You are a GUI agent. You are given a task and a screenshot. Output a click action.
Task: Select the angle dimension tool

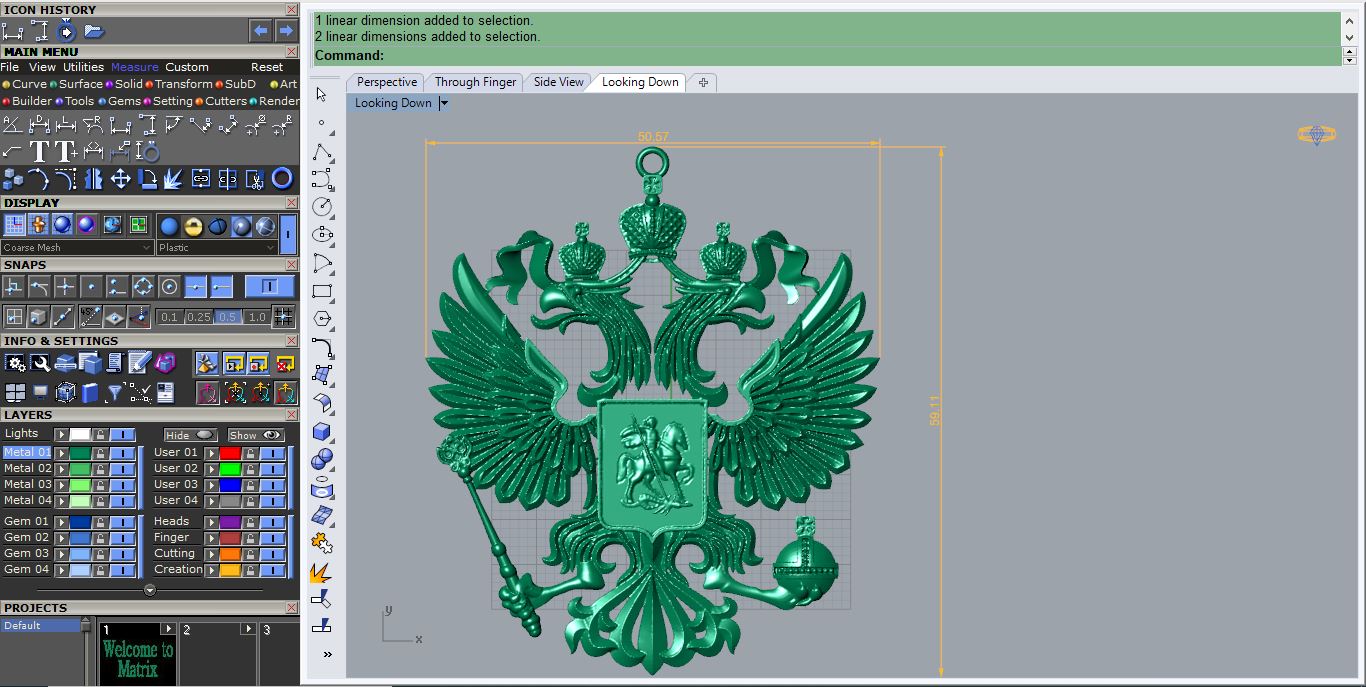coord(12,125)
